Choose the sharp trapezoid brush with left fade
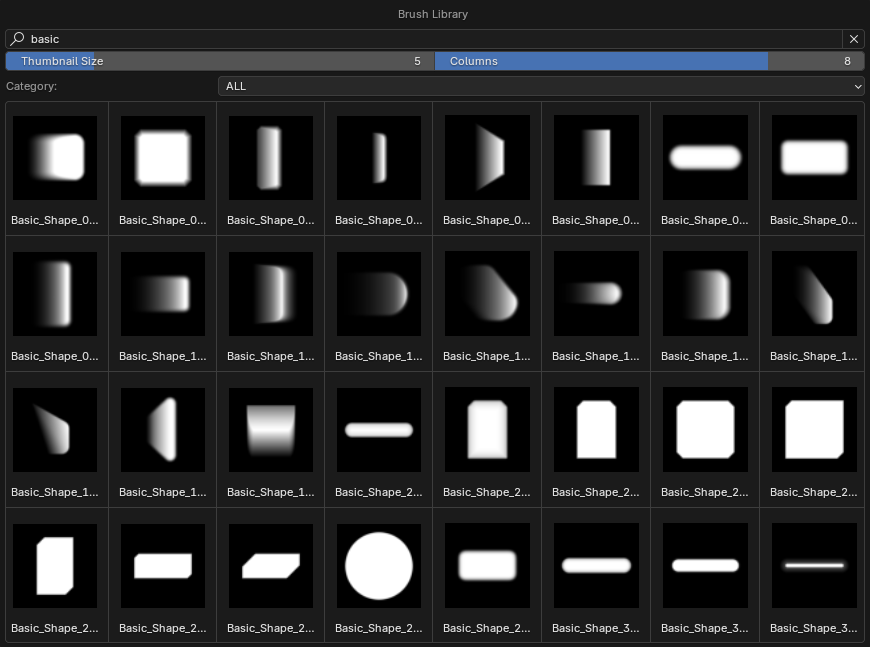This screenshot has width=870, height=647. (487, 157)
